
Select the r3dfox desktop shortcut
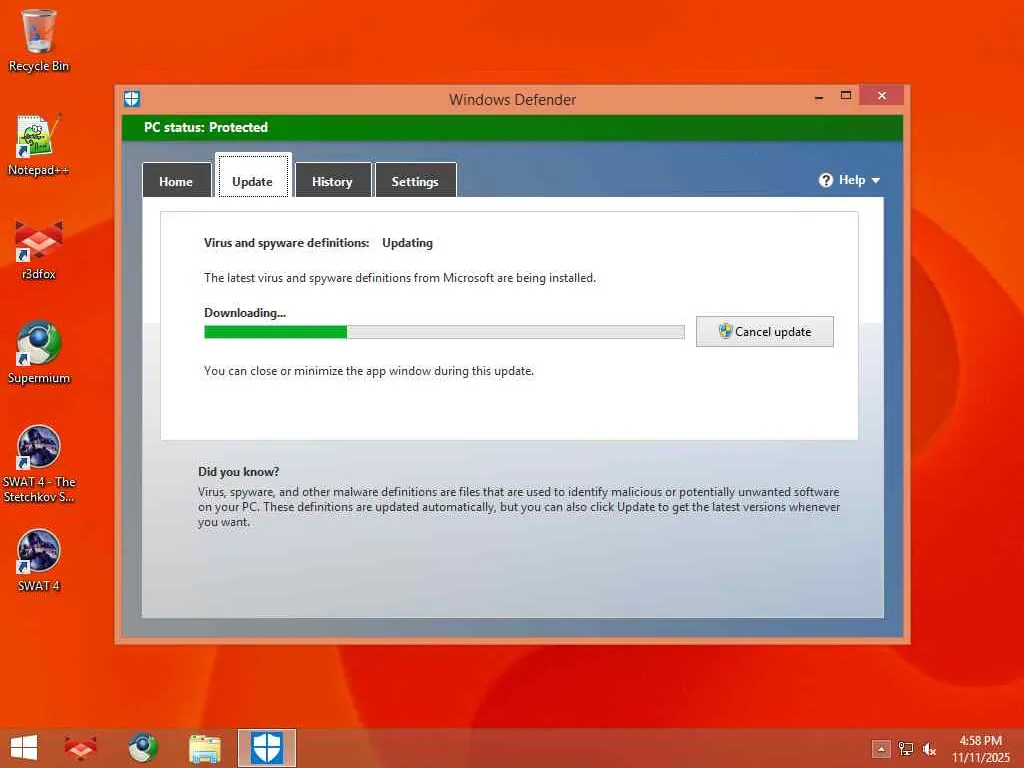(x=39, y=249)
